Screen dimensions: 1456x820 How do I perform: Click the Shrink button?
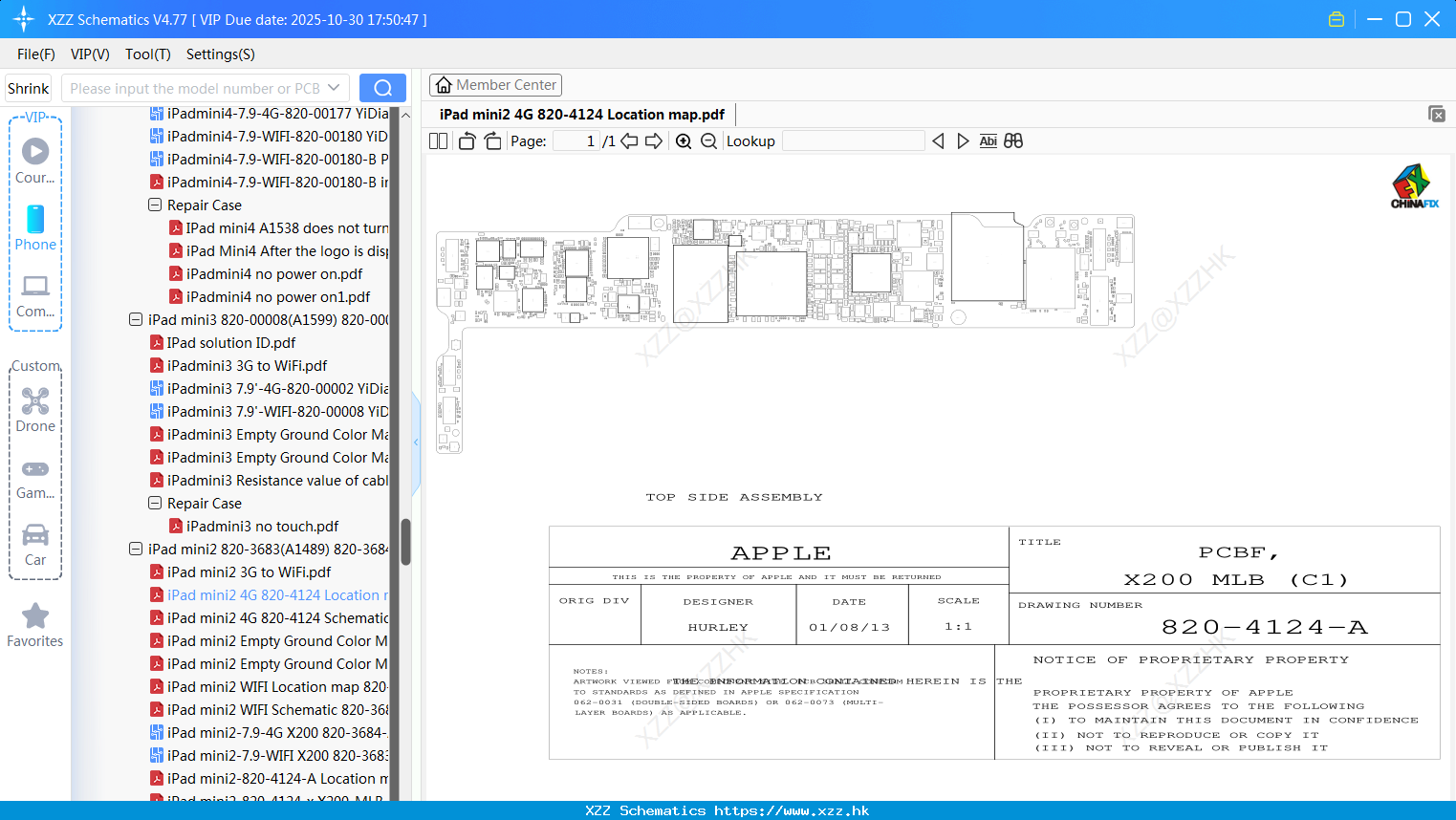[29, 88]
